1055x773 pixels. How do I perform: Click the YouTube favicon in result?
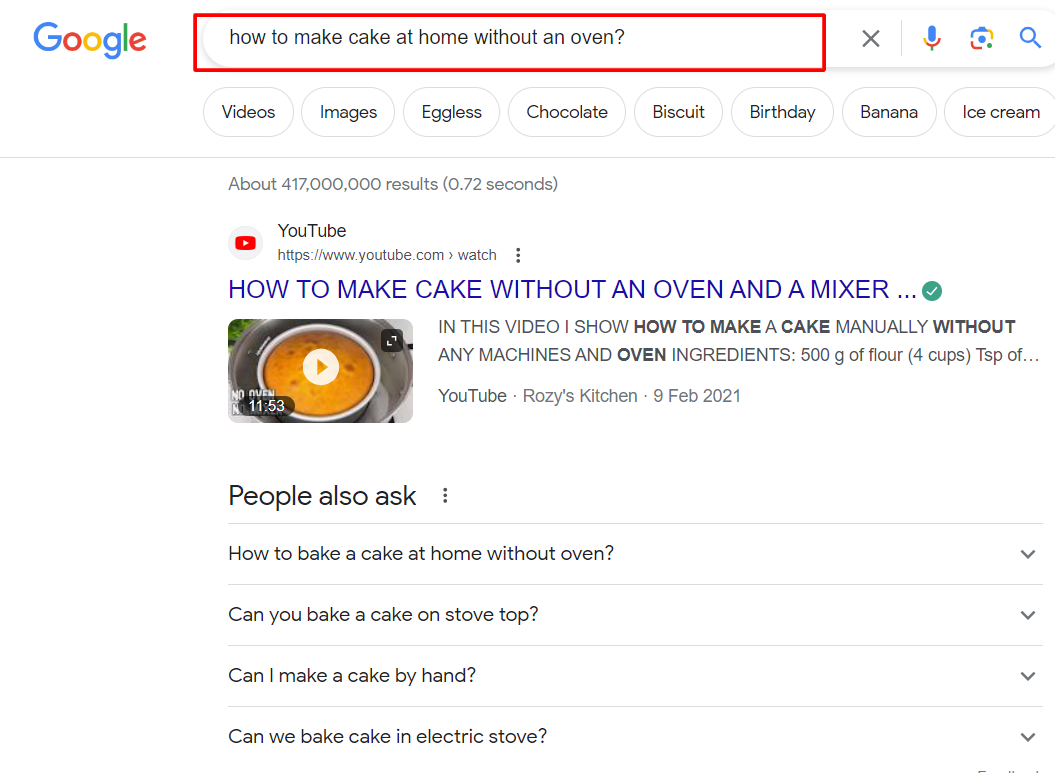pos(245,243)
